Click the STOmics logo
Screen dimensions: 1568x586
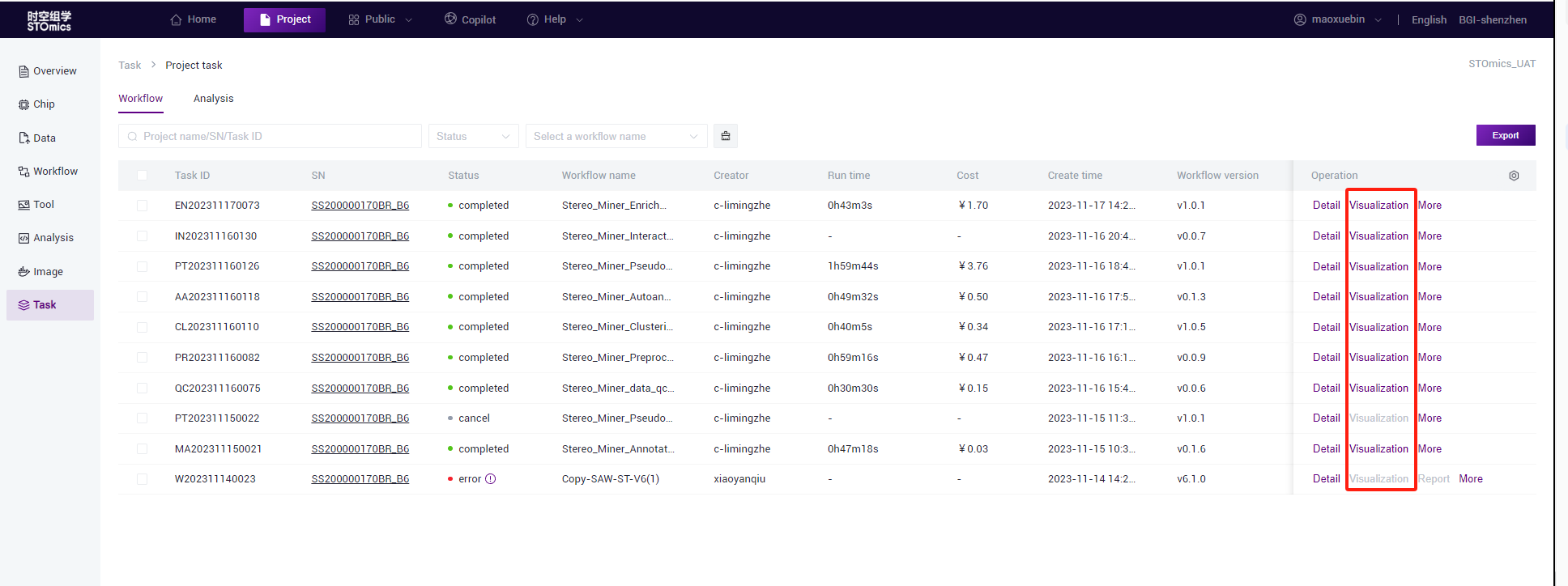[49, 20]
